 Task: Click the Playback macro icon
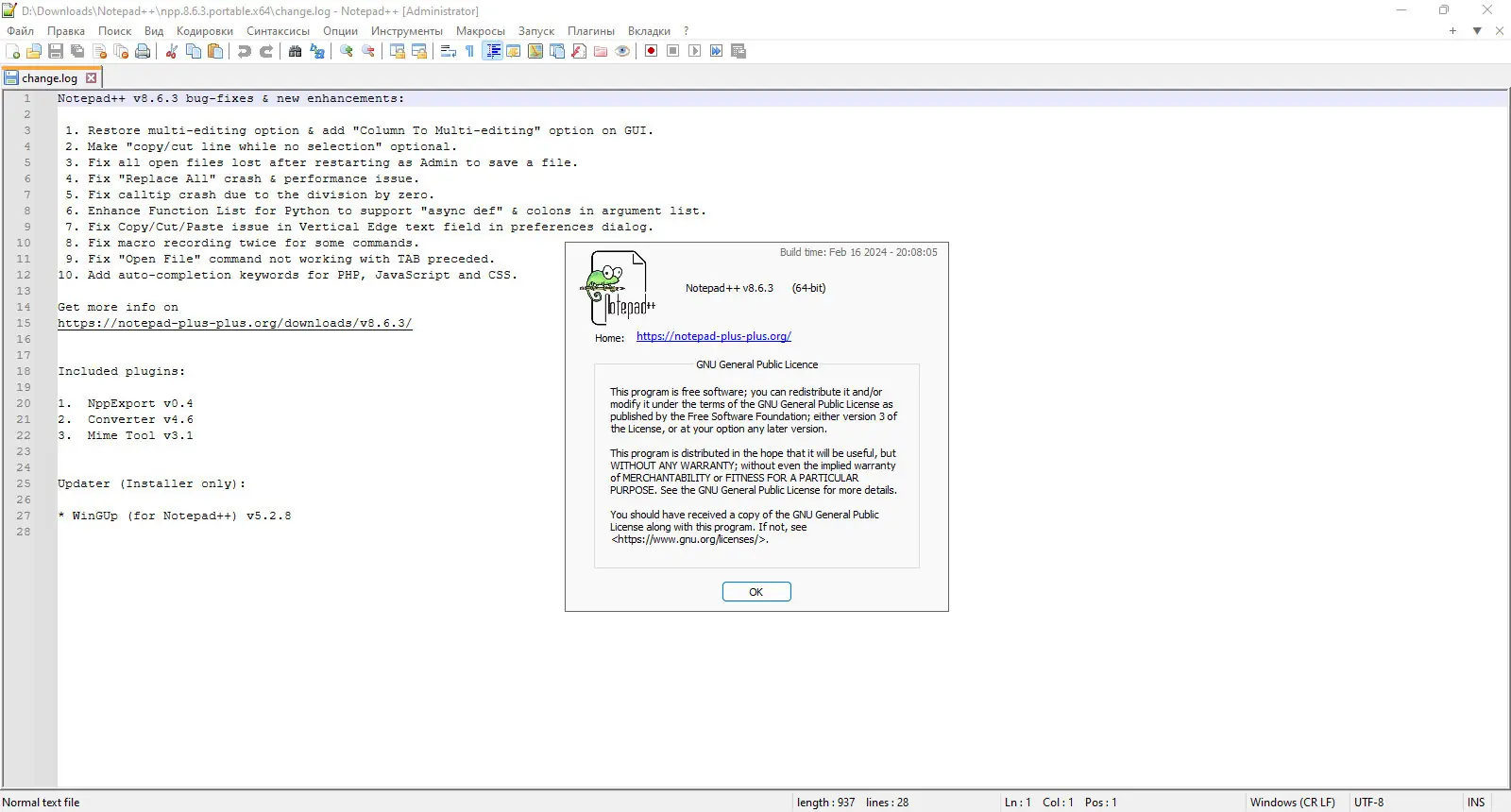coord(695,51)
